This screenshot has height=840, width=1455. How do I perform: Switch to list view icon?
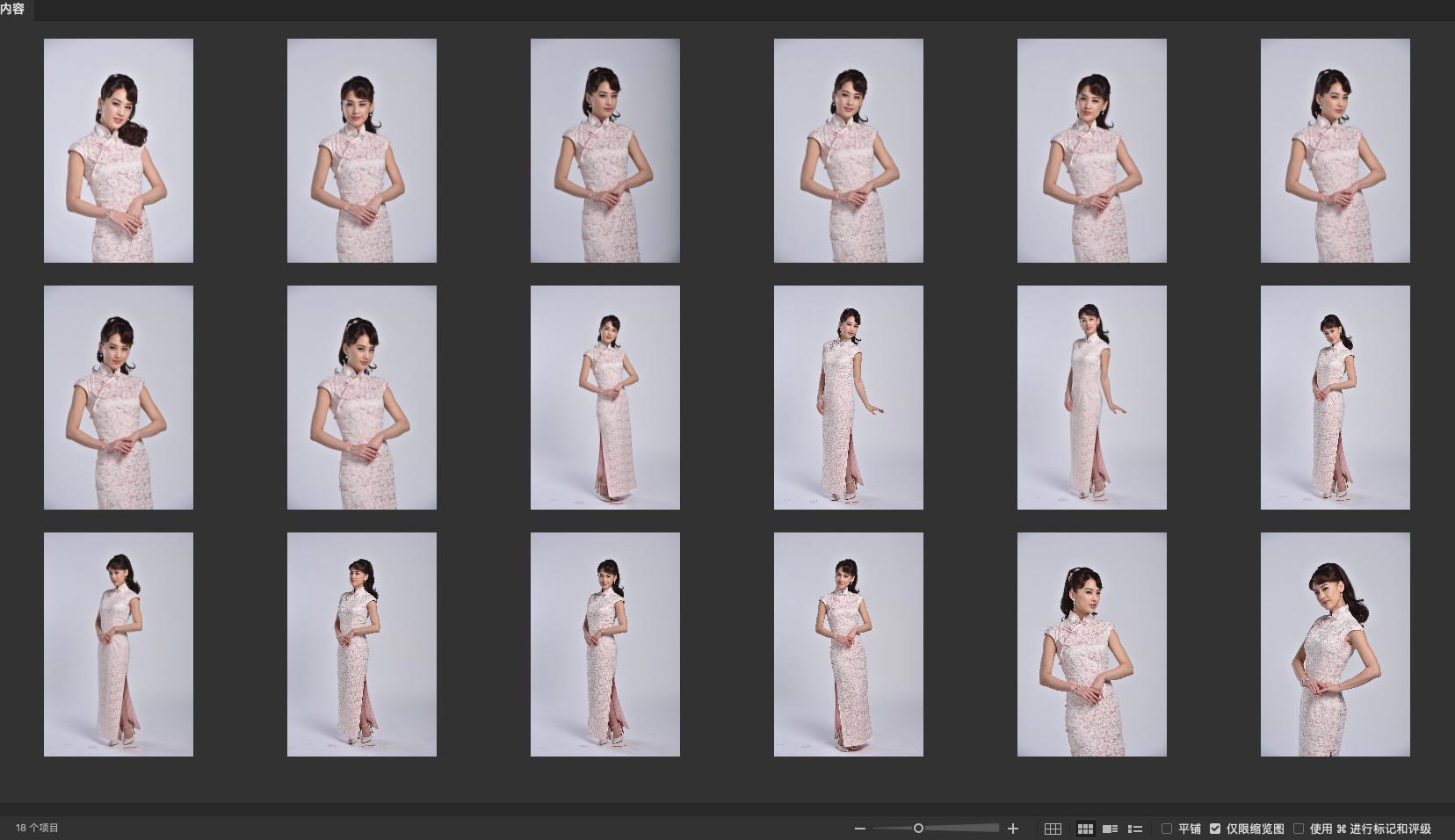click(1135, 829)
